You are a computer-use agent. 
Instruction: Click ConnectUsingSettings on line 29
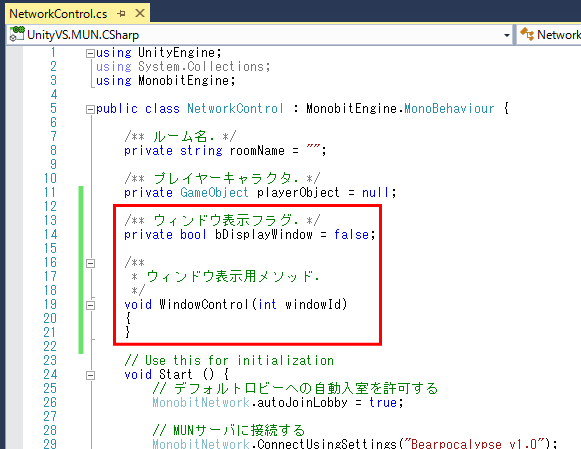pyautogui.click(x=327, y=444)
